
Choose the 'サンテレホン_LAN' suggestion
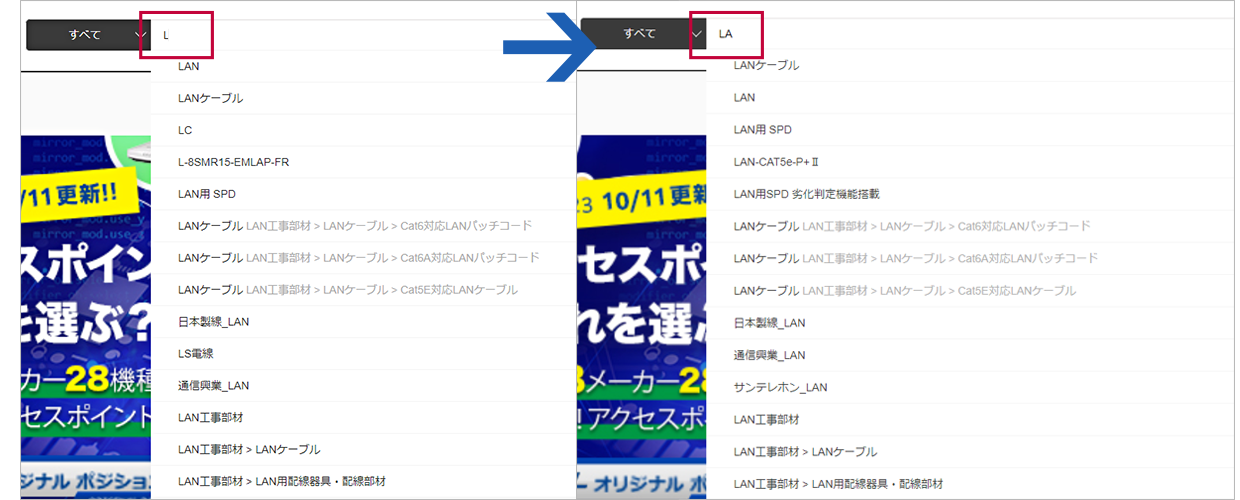pos(780,387)
